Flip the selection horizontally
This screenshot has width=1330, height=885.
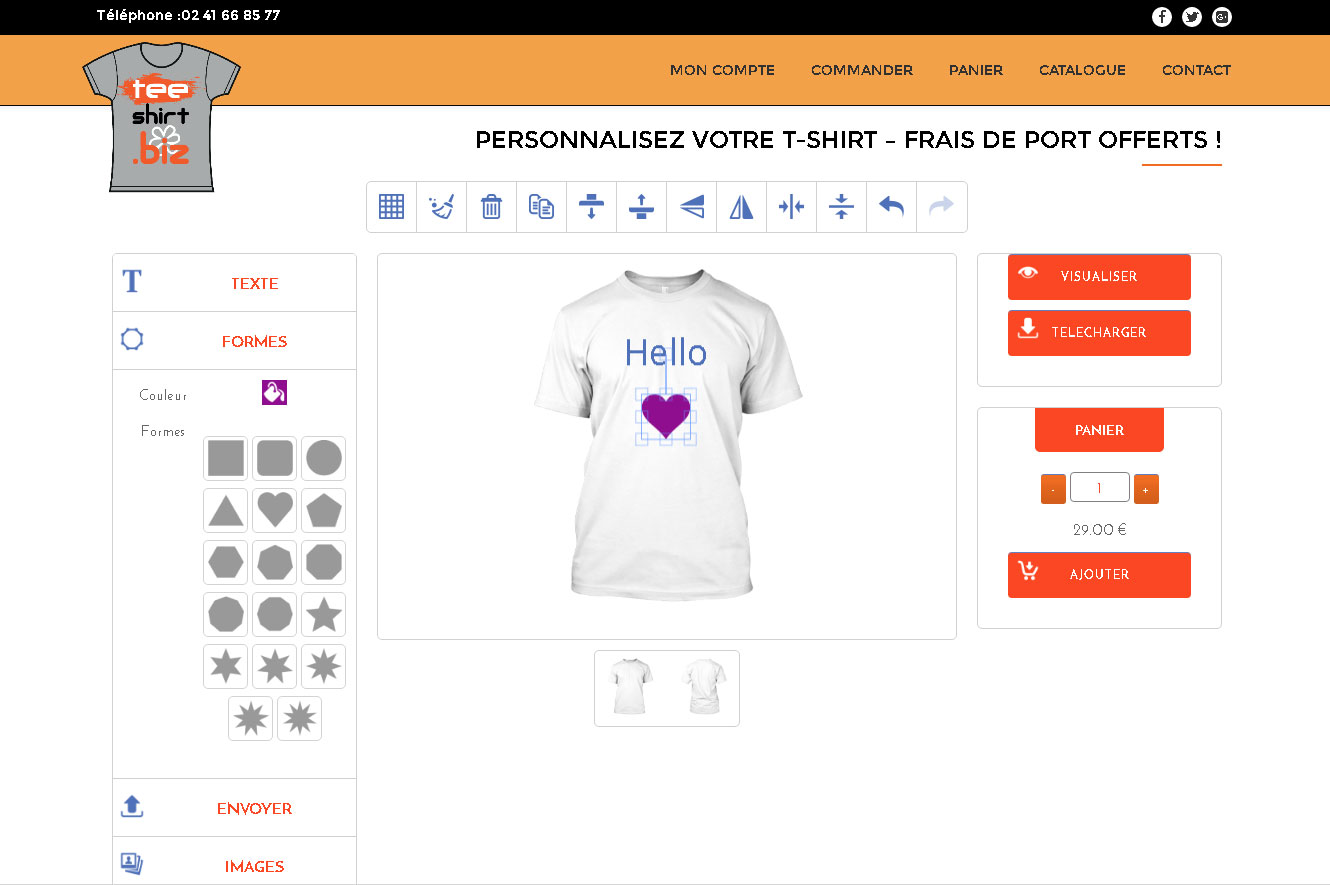741,207
